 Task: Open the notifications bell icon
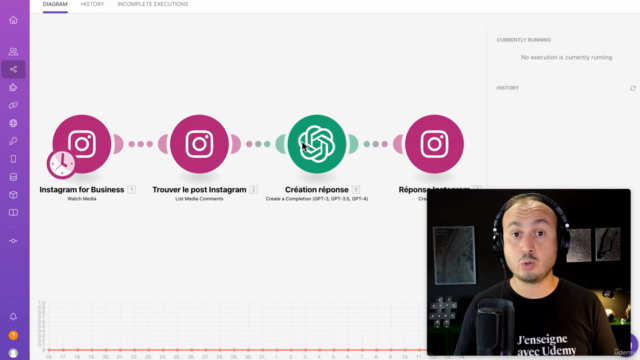(x=13, y=317)
